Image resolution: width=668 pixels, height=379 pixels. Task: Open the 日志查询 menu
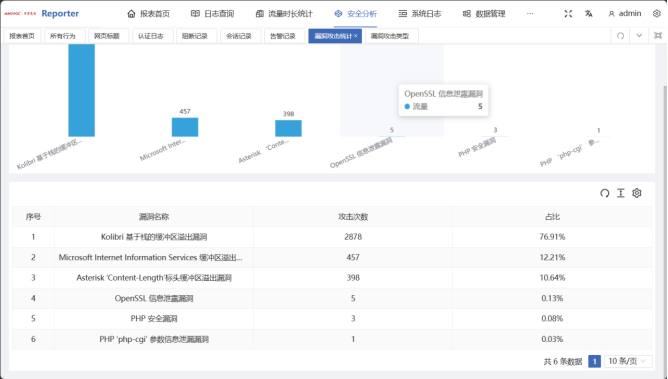click(212, 14)
